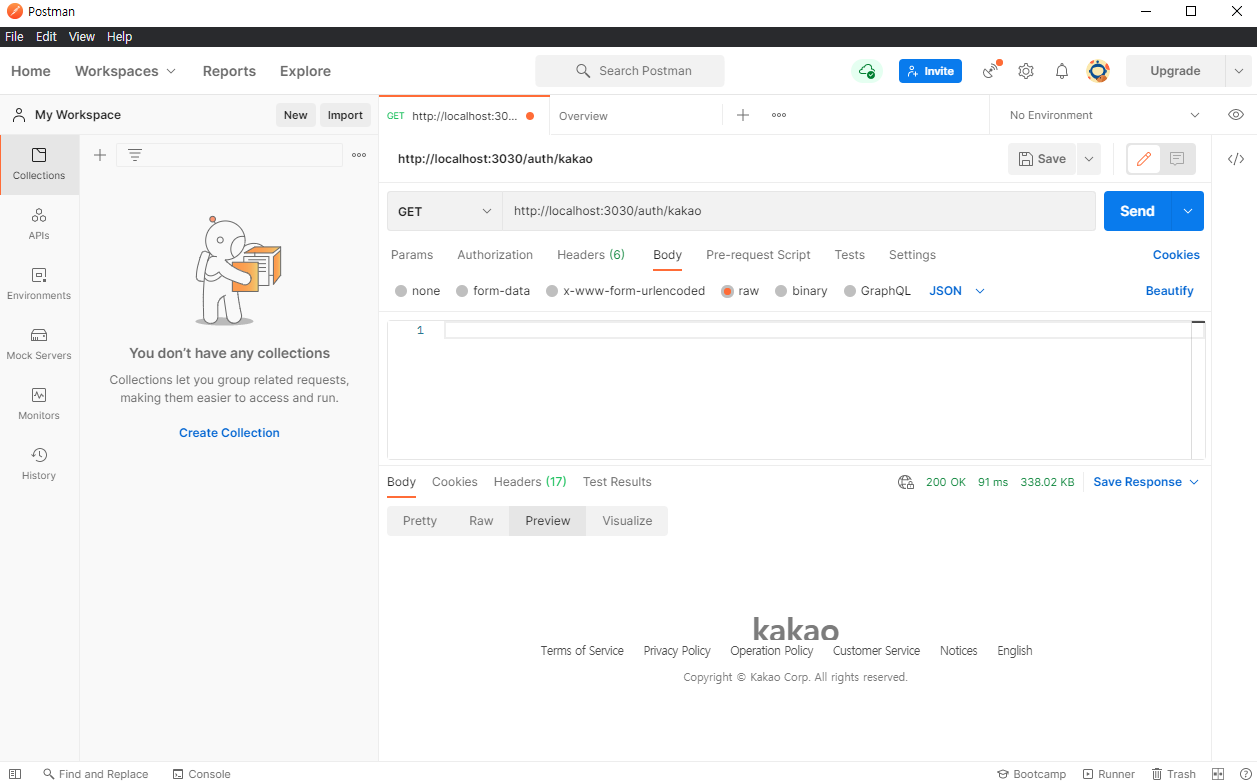Click the cloud sync status icon
This screenshot has height=783, width=1257.
pyautogui.click(x=866, y=71)
